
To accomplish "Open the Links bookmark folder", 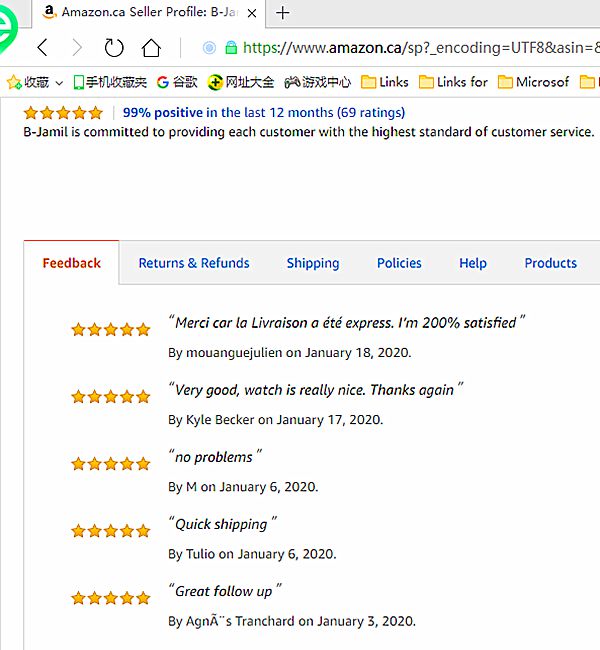I will (x=385, y=82).
